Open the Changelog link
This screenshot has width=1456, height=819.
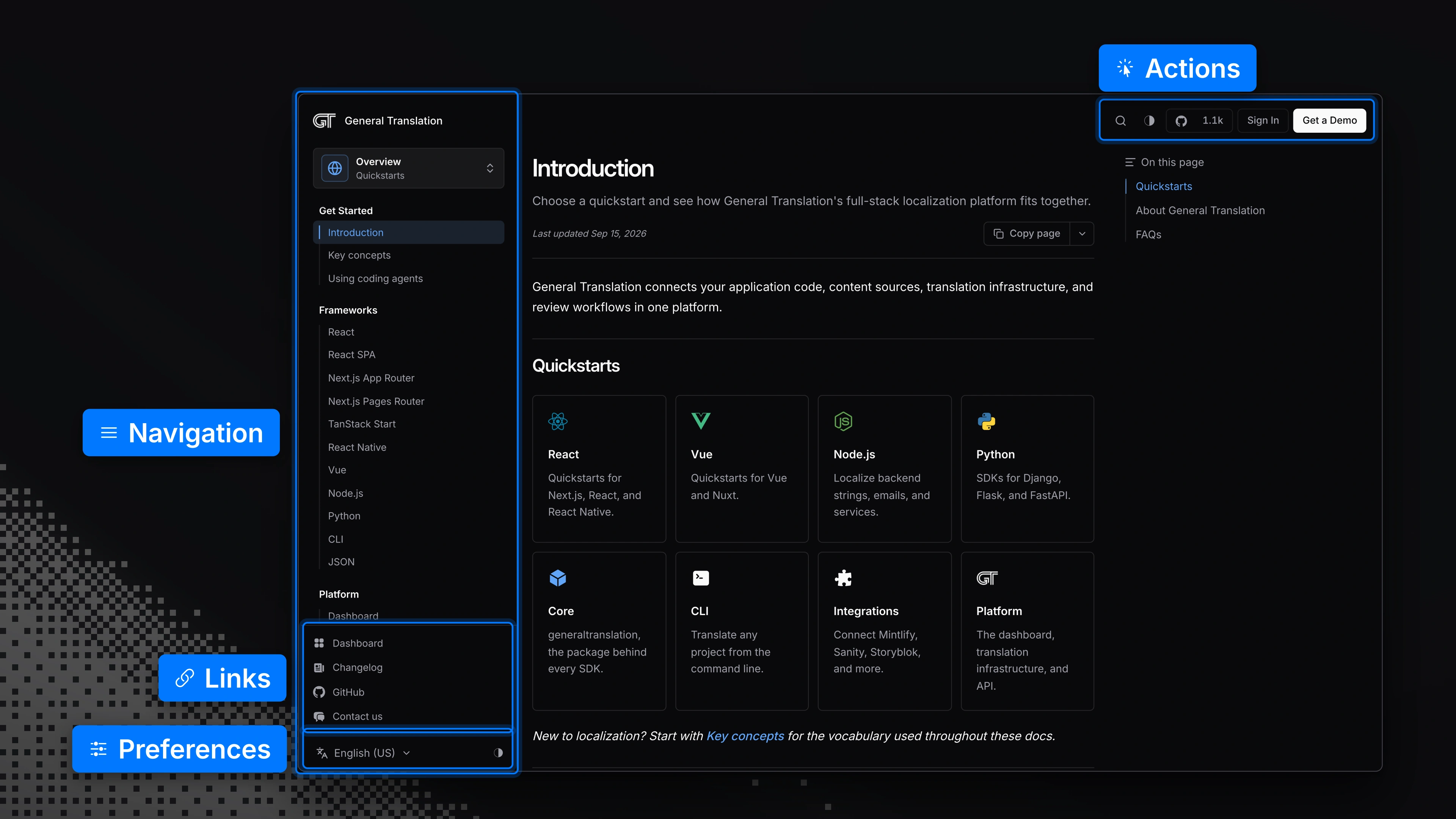(357, 667)
